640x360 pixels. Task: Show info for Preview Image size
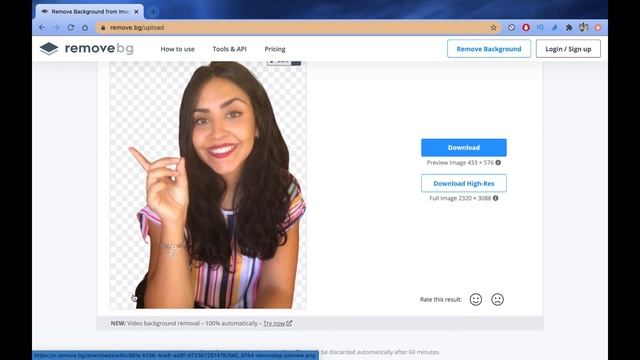point(498,162)
